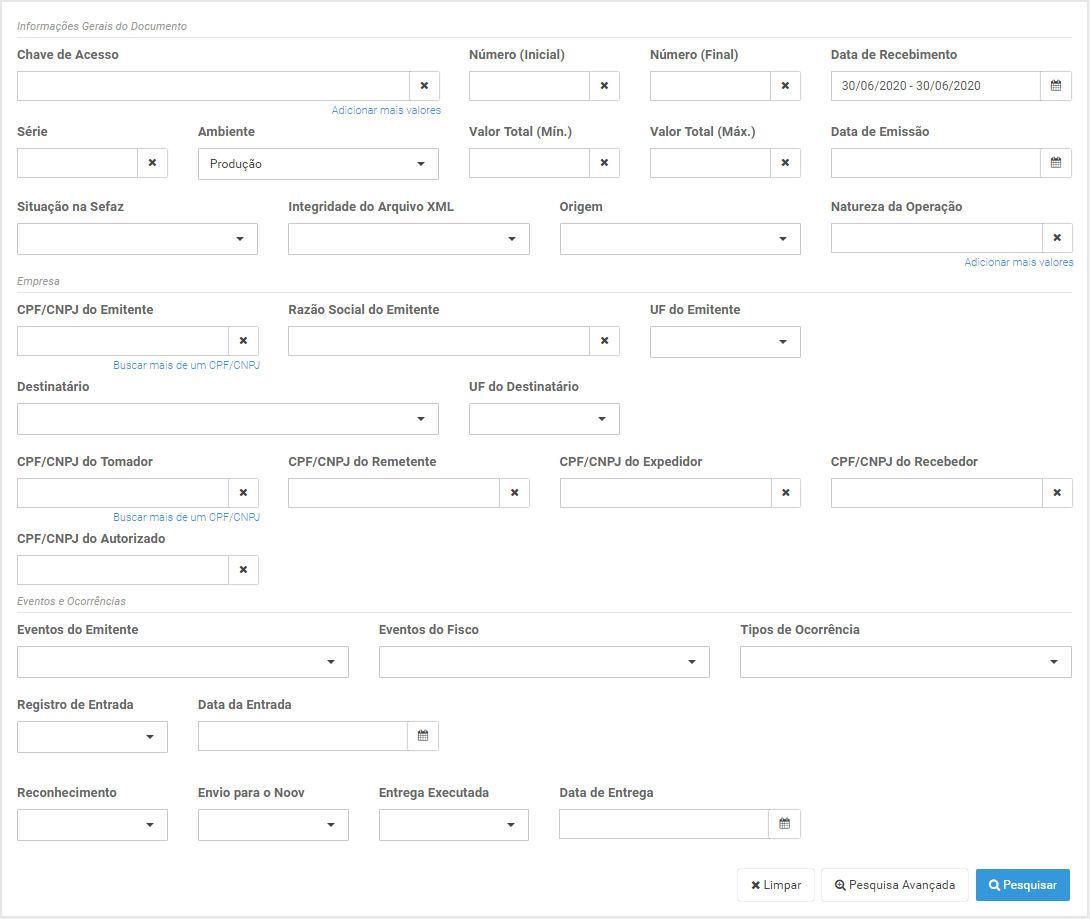
Task: Open calendar for Data da Entrada
Action: point(423,735)
